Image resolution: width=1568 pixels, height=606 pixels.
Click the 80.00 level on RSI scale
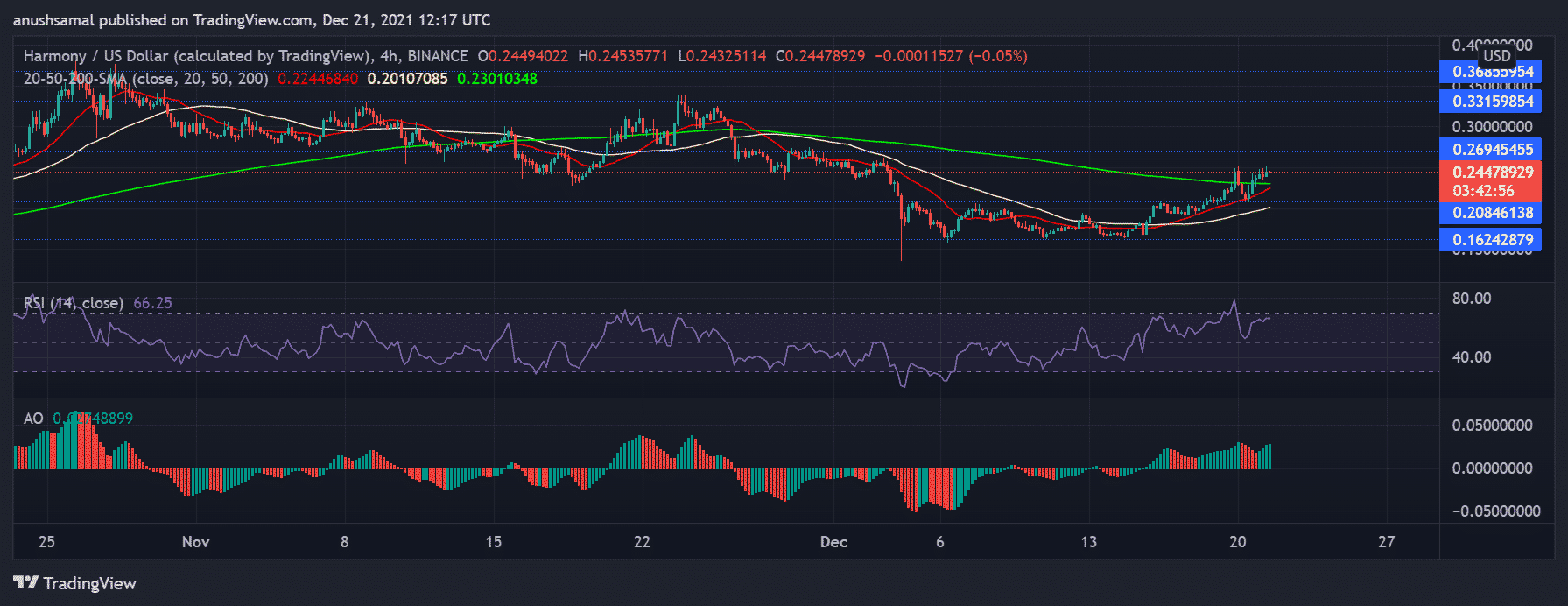(1471, 299)
